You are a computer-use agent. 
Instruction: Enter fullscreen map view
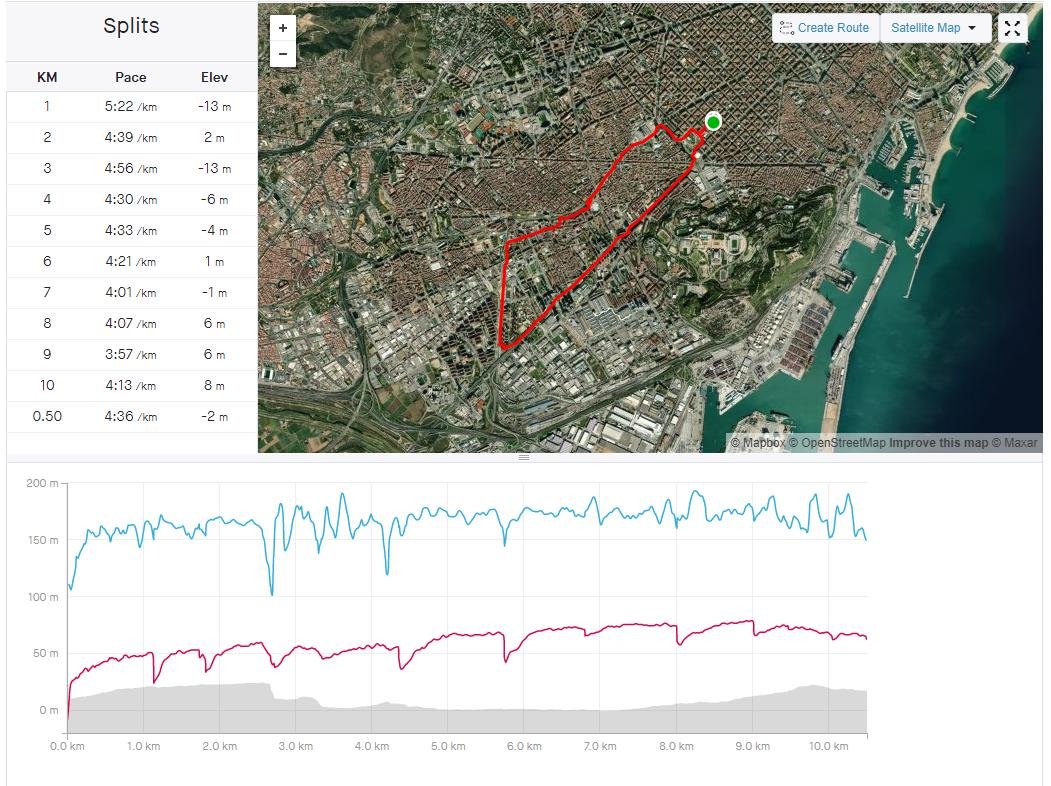1012,28
